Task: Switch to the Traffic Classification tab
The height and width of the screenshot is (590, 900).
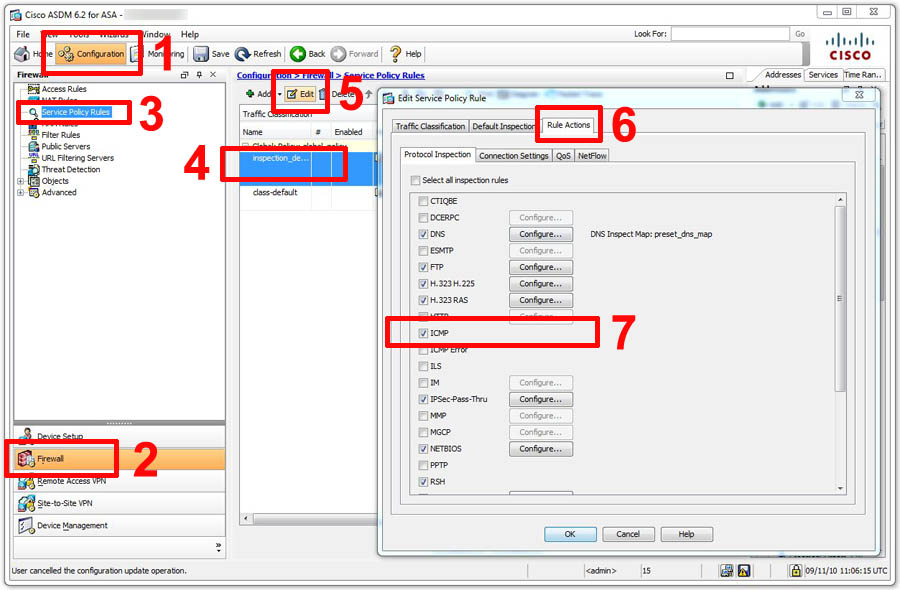Action: (430, 126)
